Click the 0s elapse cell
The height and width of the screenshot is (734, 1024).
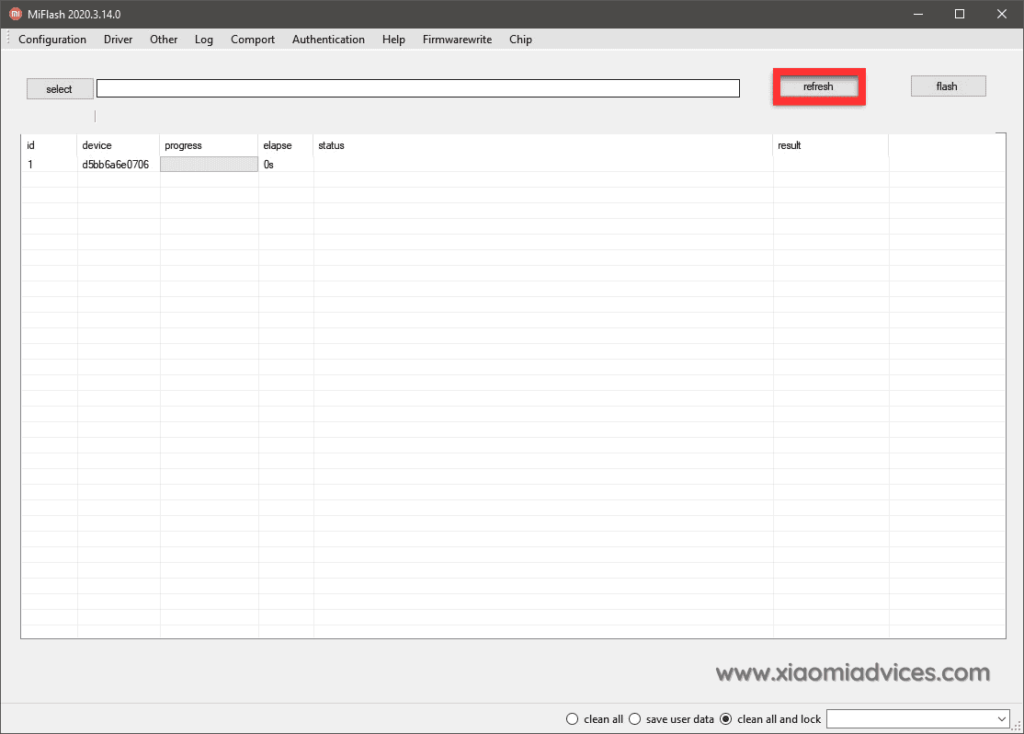pyautogui.click(x=268, y=165)
